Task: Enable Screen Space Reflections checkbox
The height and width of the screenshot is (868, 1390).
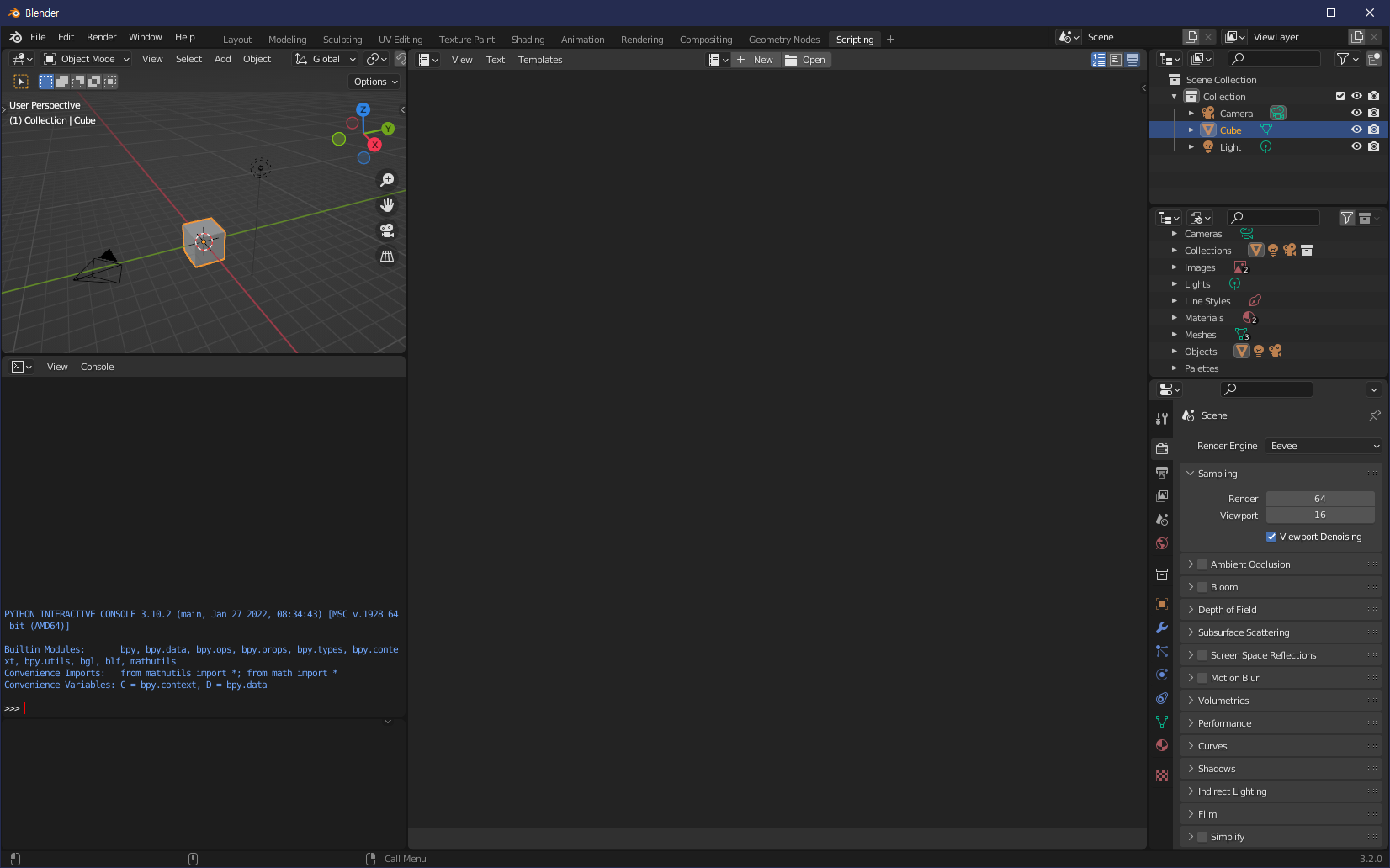Action: (x=1202, y=655)
